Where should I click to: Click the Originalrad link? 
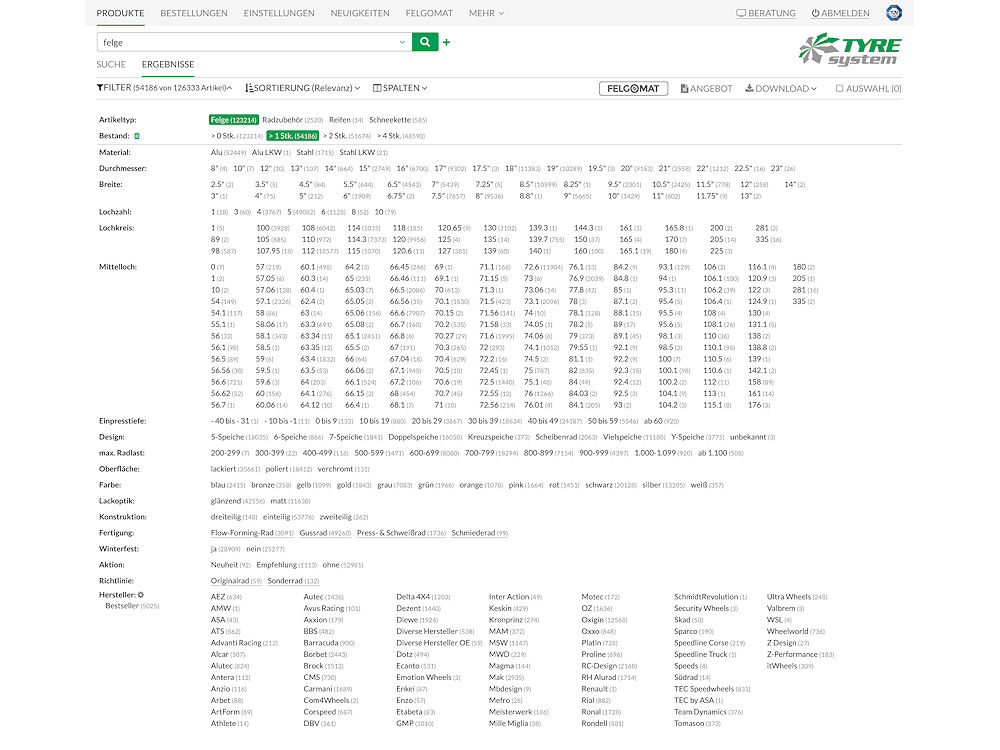click(236, 580)
